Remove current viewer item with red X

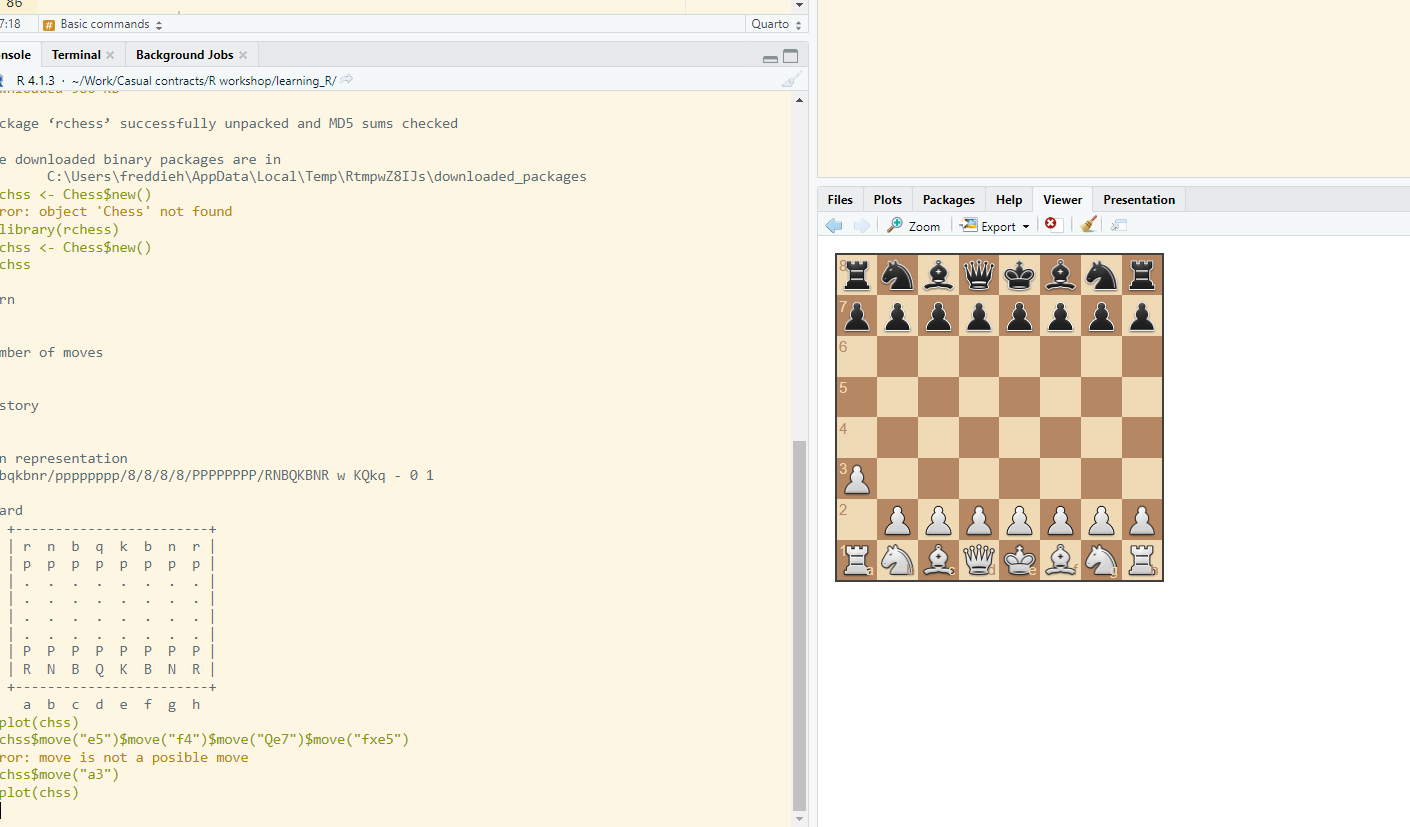pos(1052,225)
